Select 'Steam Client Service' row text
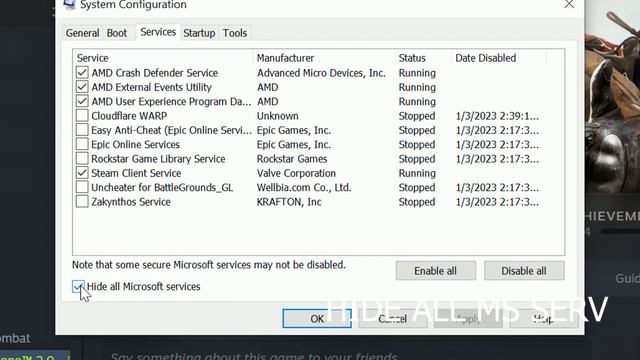 [x=136, y=173]
